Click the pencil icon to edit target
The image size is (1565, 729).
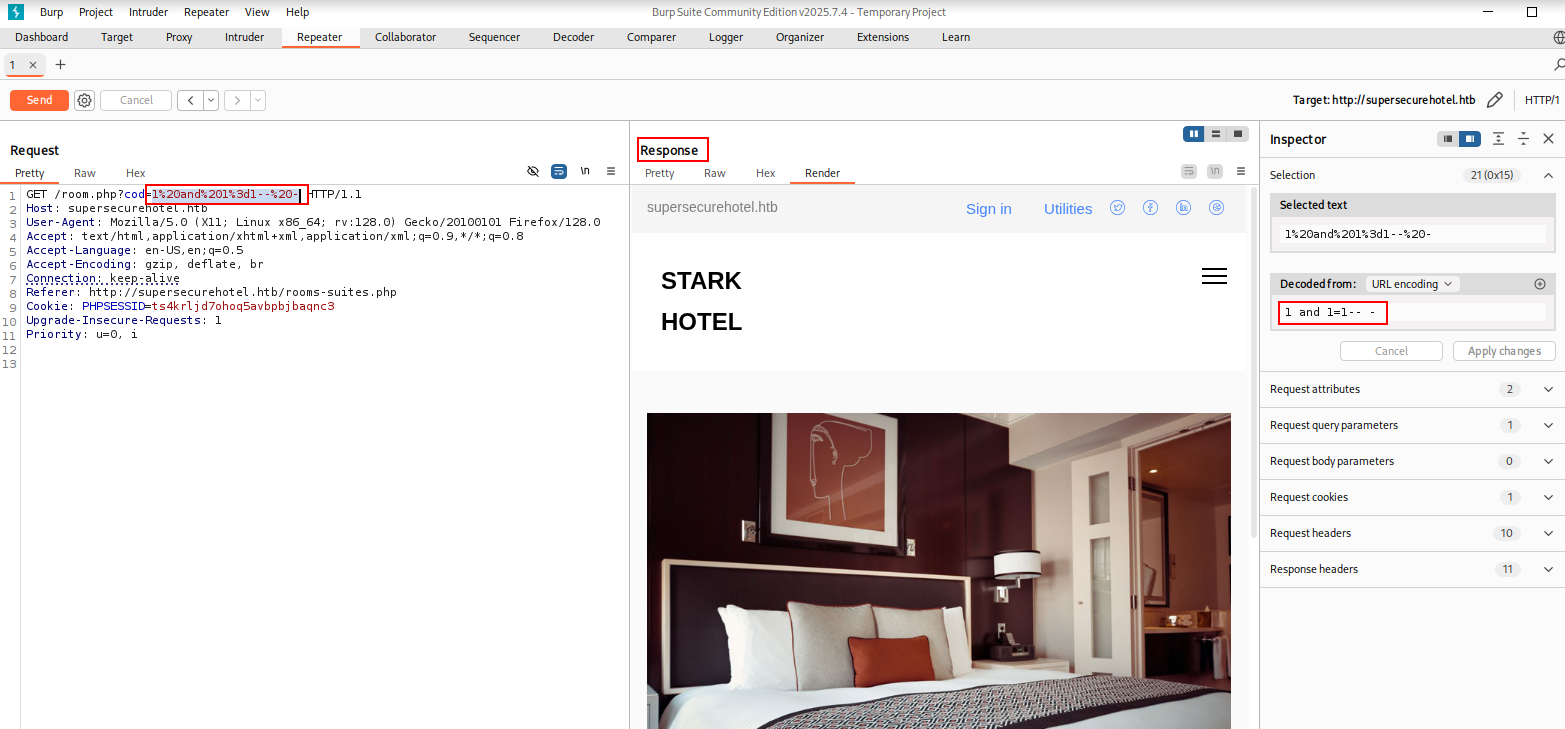[1495, 100]
